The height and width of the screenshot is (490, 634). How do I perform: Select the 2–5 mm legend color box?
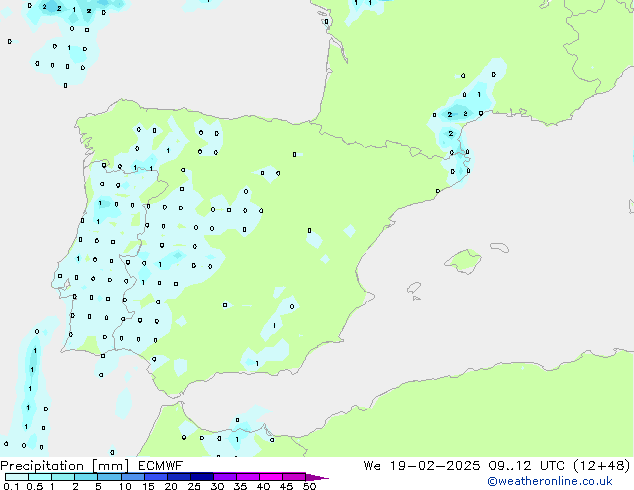coord(86,477)
